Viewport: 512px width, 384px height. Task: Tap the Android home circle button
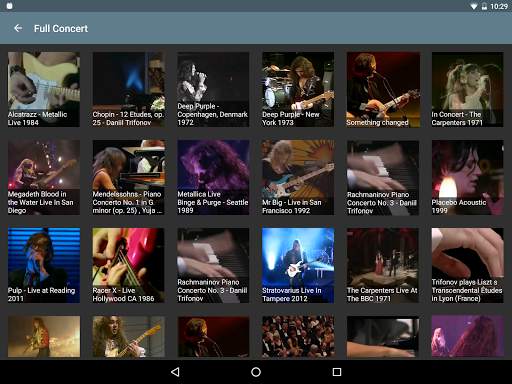(x=256, y=372)
